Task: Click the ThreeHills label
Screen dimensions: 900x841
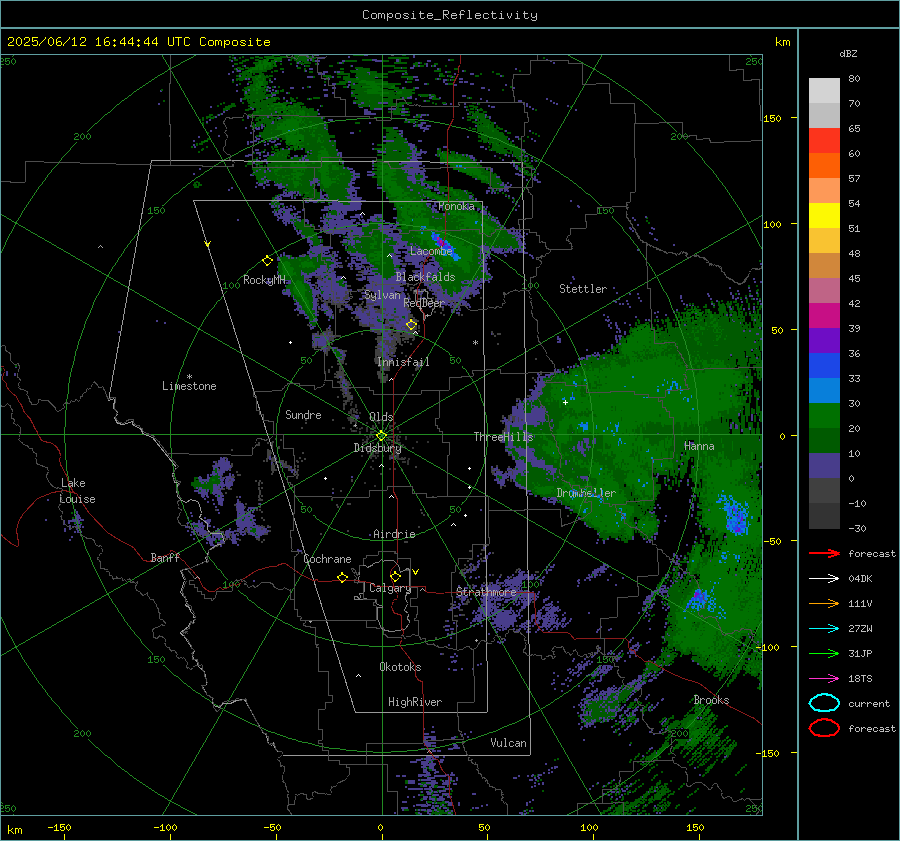Action: pyautogui.click(x=503, y=437)
